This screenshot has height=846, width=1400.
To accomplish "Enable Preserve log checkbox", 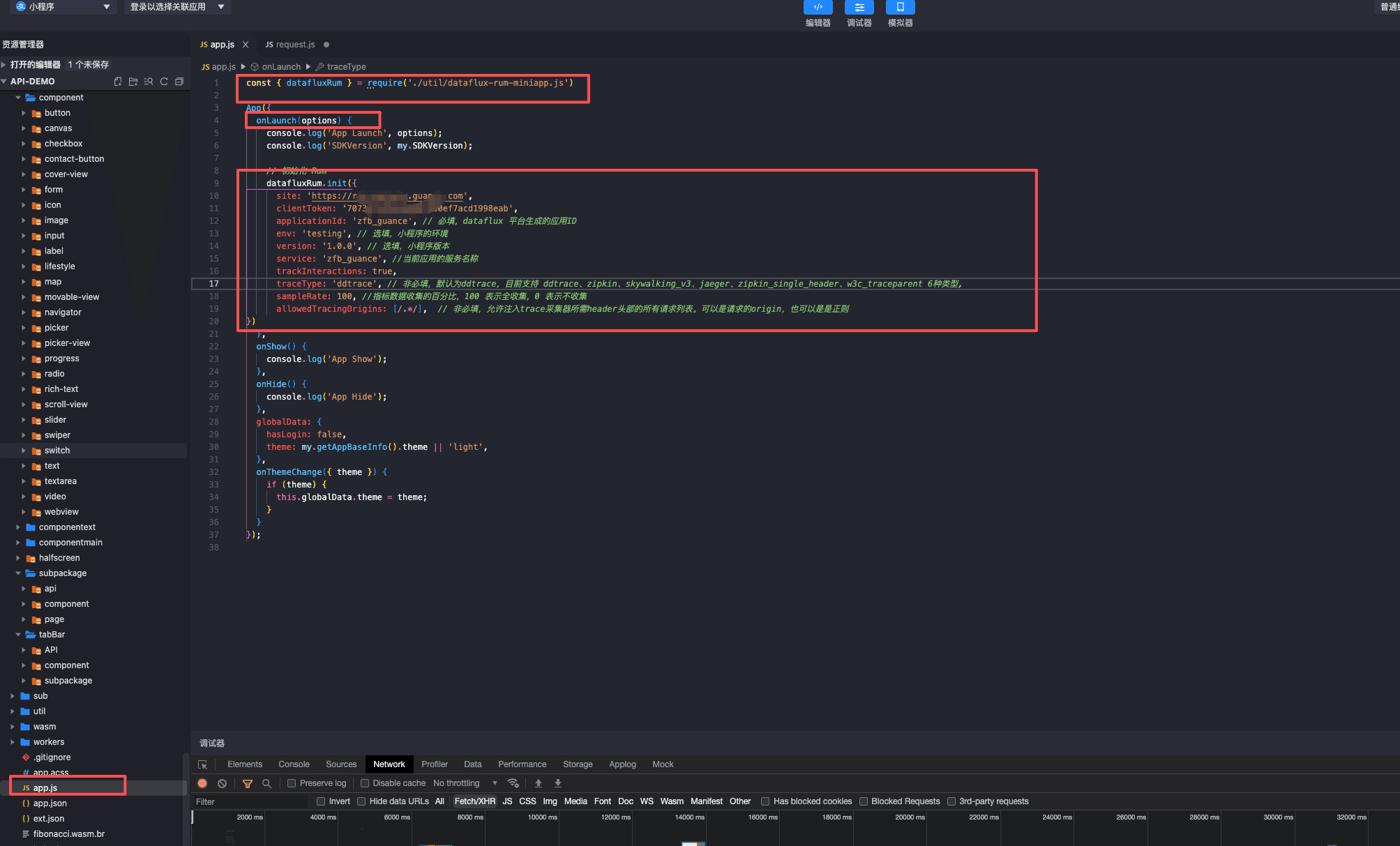I will (292, 783).
